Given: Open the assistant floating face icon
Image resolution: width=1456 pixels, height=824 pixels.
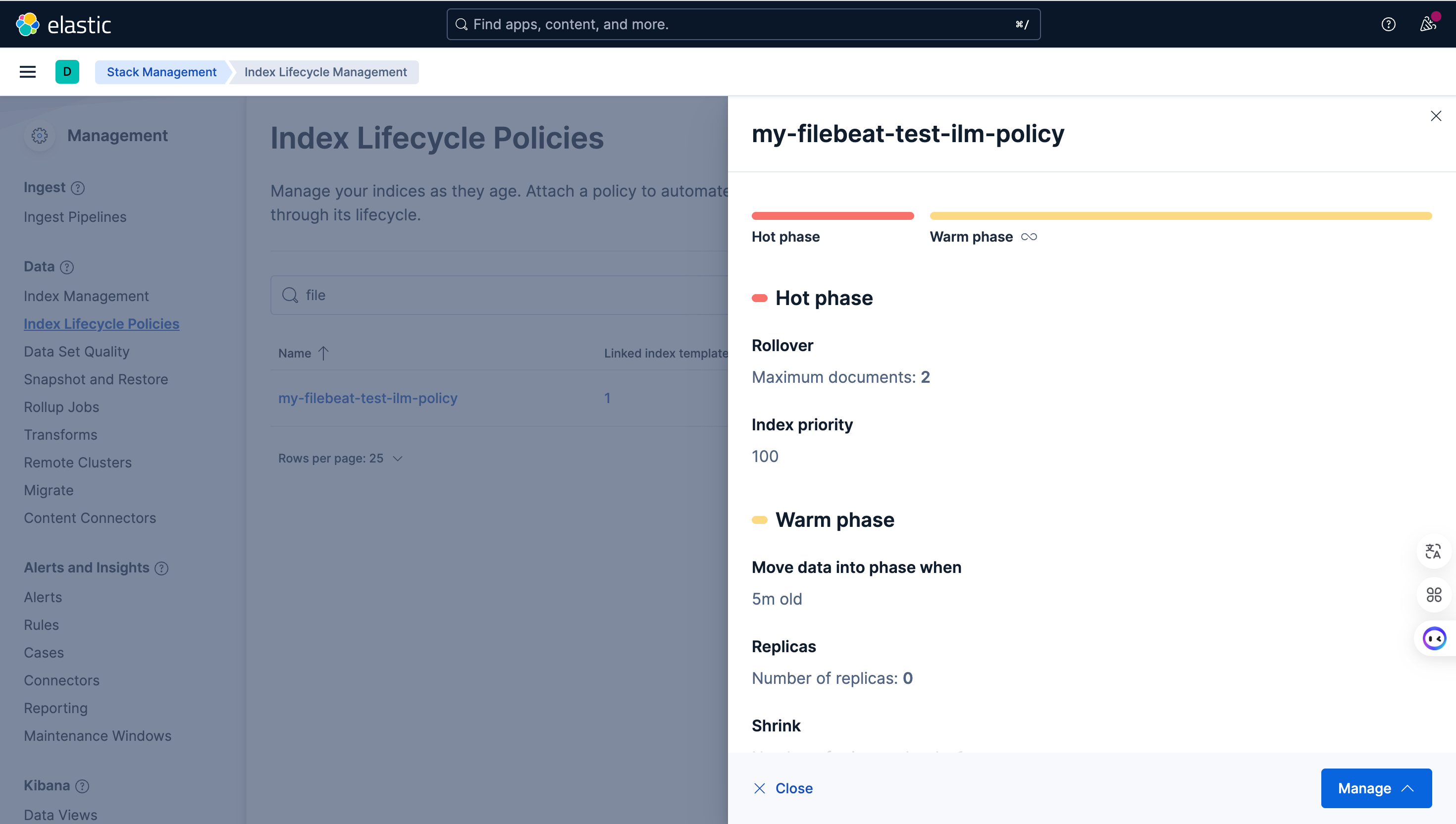Looking at the screenshot, I should point(1435,638).
